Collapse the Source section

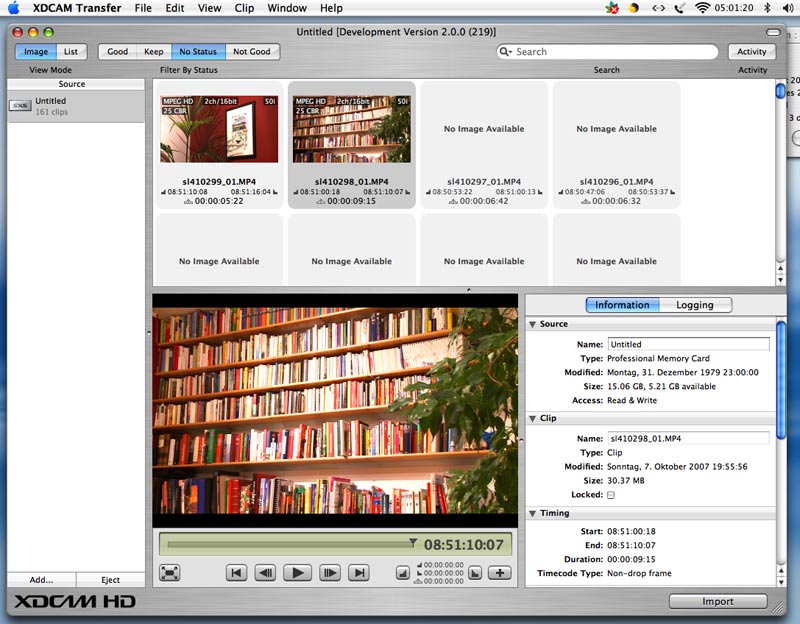tap(532, 324)
